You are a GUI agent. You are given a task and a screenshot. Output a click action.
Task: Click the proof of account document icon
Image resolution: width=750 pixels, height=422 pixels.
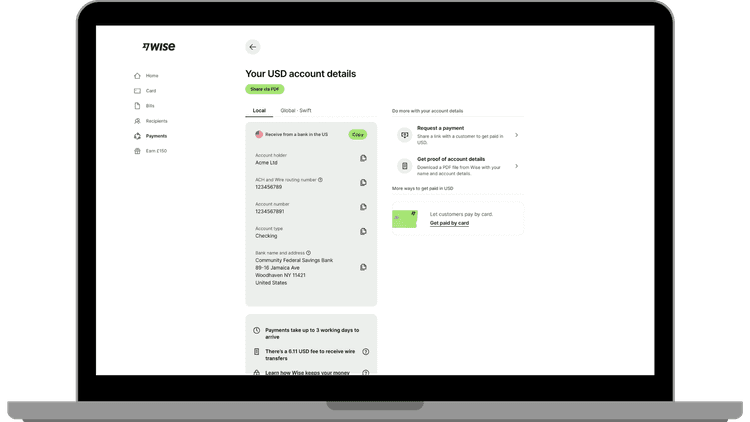click(405, 166)
